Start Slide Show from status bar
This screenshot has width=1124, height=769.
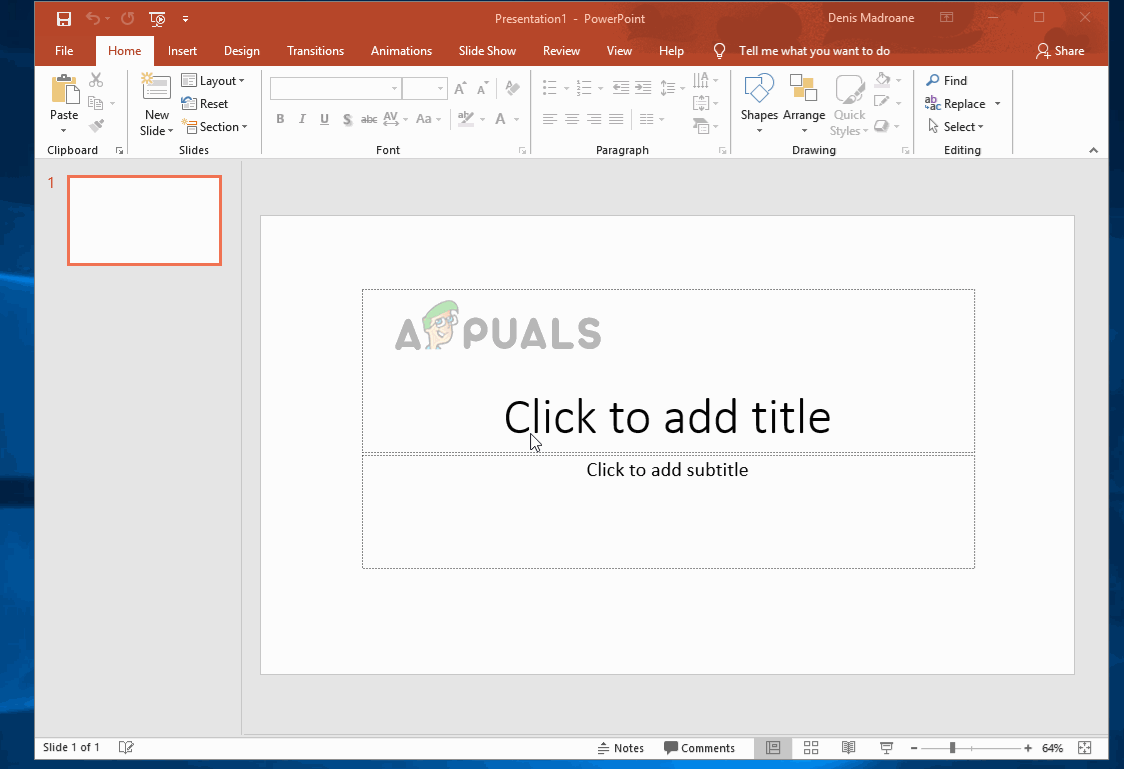[885, 748]
